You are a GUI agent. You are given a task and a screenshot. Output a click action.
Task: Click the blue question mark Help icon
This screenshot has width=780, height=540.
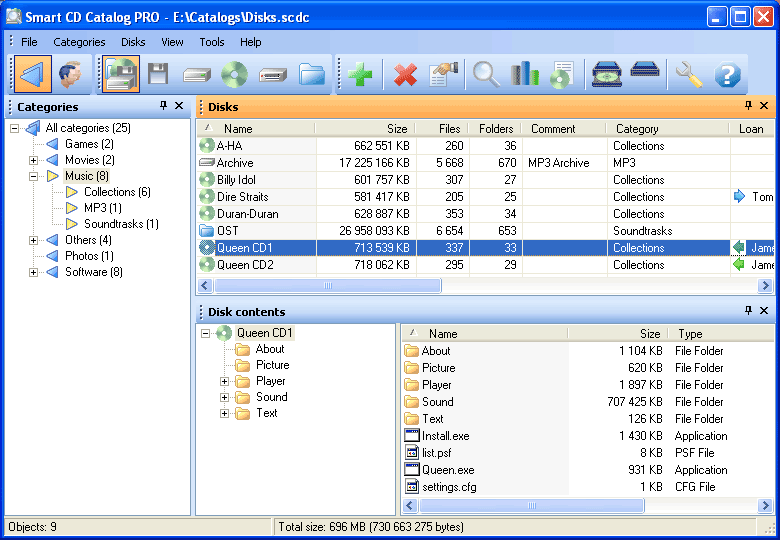(728, 75)
